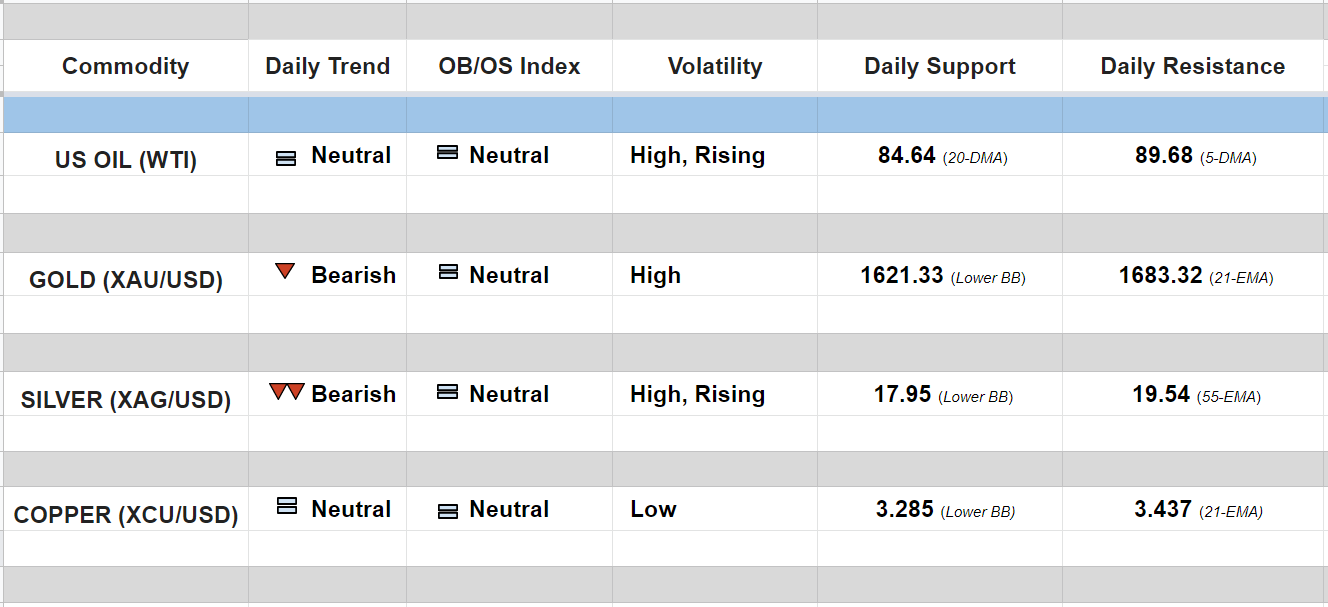Select the Daily Trend column header

(x=327, y=67)
